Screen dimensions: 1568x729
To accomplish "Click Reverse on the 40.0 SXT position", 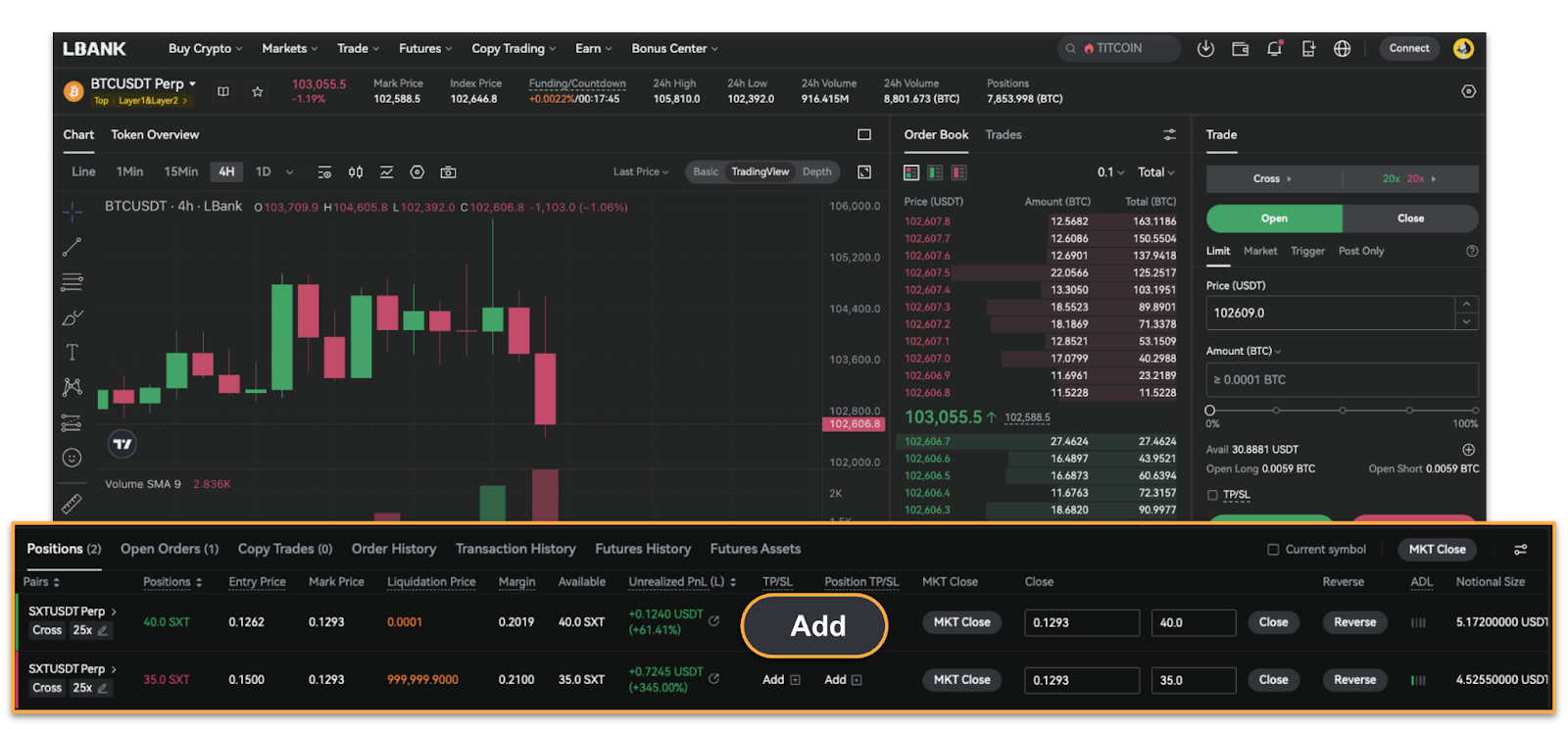I will point(1354,622).
